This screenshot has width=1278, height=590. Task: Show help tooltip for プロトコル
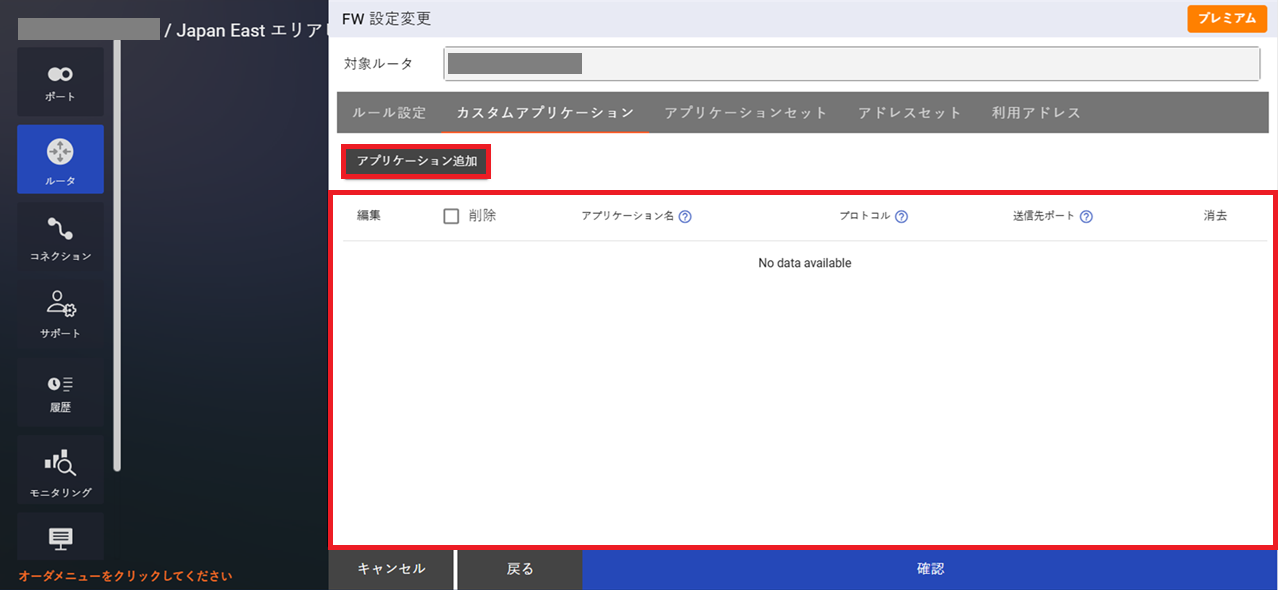point(902,216)
